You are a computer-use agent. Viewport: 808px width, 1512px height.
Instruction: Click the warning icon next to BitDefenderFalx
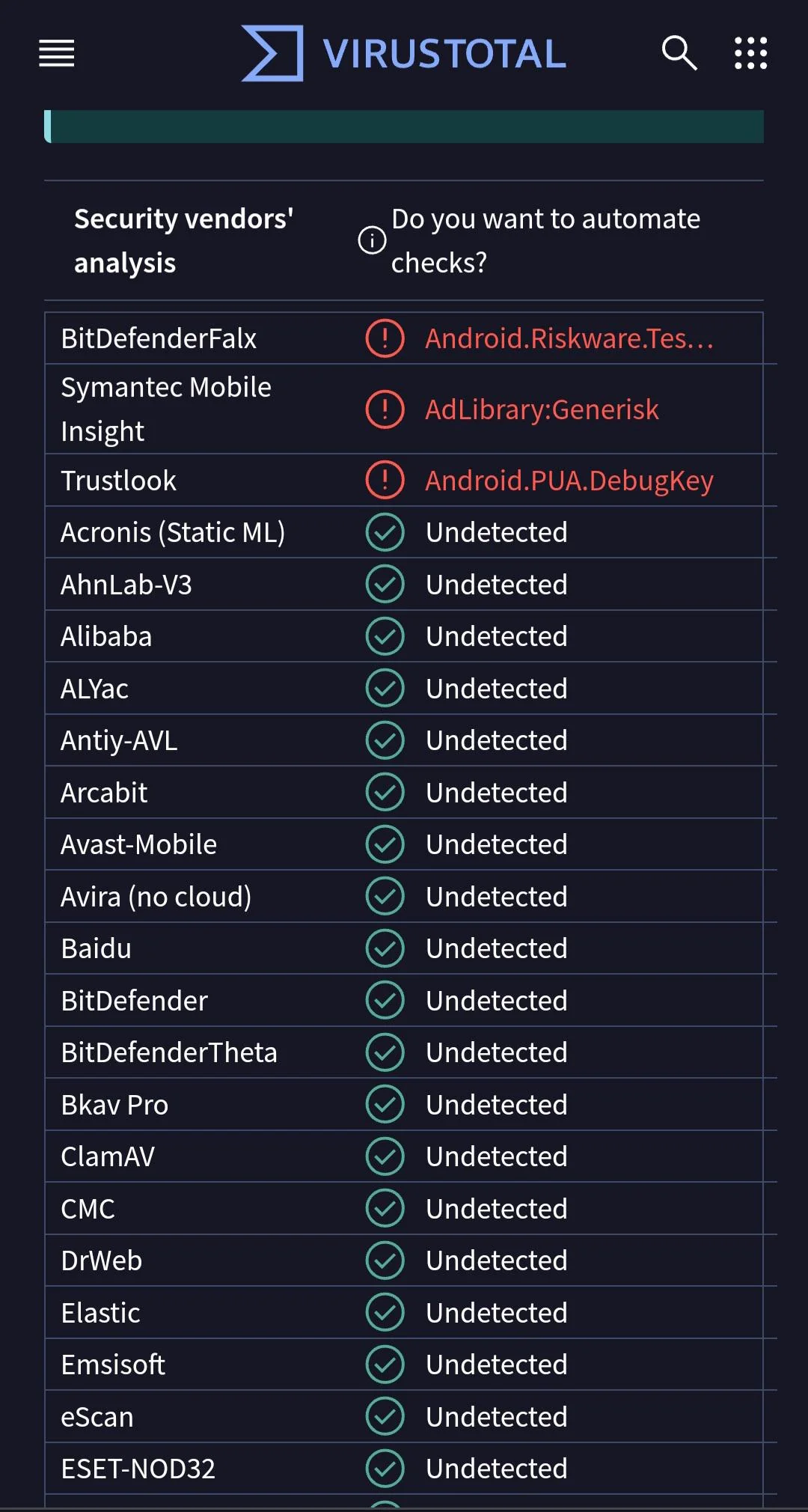pyautogui.click(x=384, y=338)
